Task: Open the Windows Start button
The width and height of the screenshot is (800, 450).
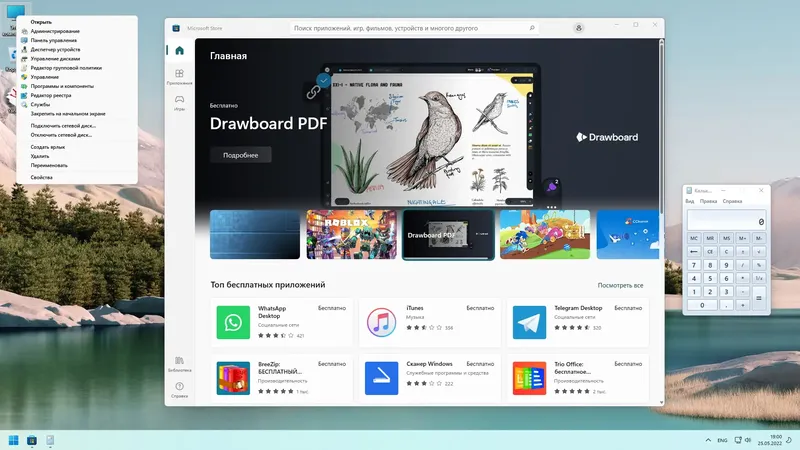Action: (x=14, y=440)
